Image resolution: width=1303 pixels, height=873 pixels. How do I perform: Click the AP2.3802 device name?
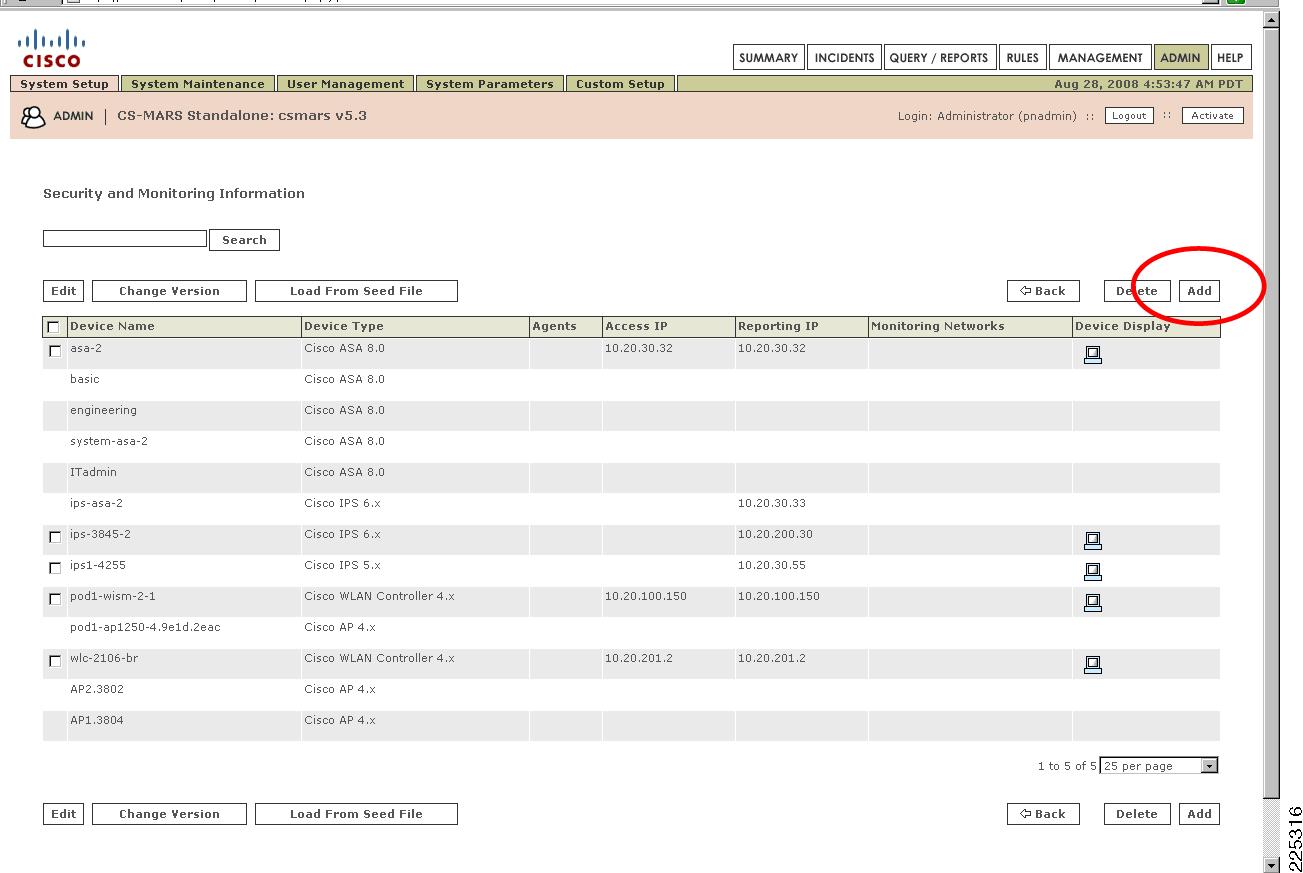tap(97, 689)
